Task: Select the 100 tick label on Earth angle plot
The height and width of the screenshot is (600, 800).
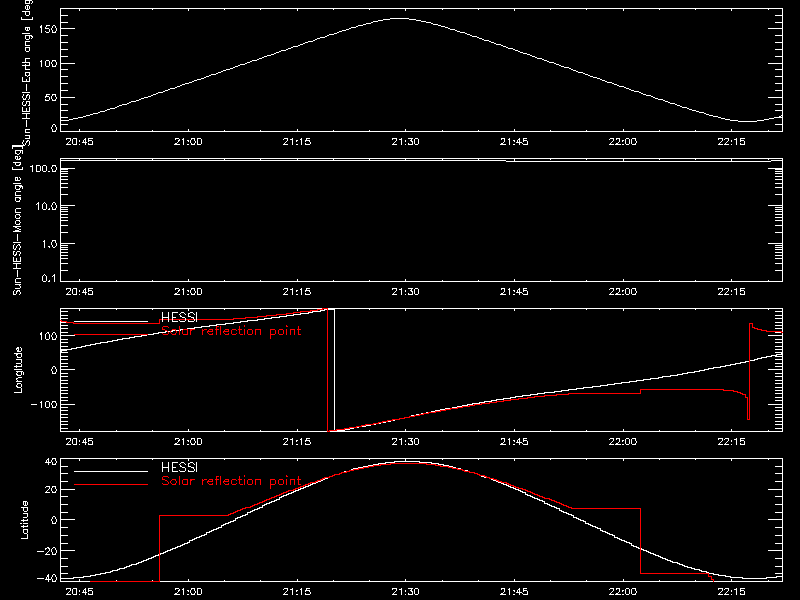Action: tap(48, 64)
